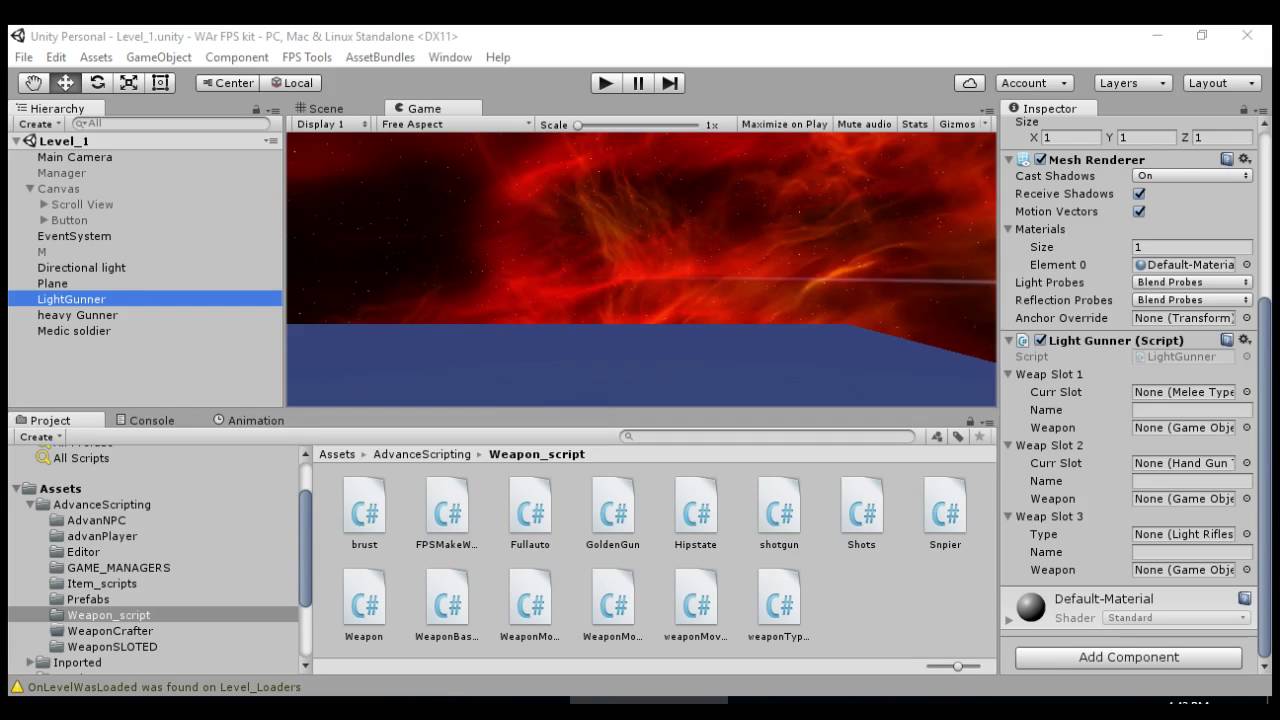The height and width of the screenshot is (720, 1280).
Task: Select the Scale tool in toolbar
Action: point(129,83)
